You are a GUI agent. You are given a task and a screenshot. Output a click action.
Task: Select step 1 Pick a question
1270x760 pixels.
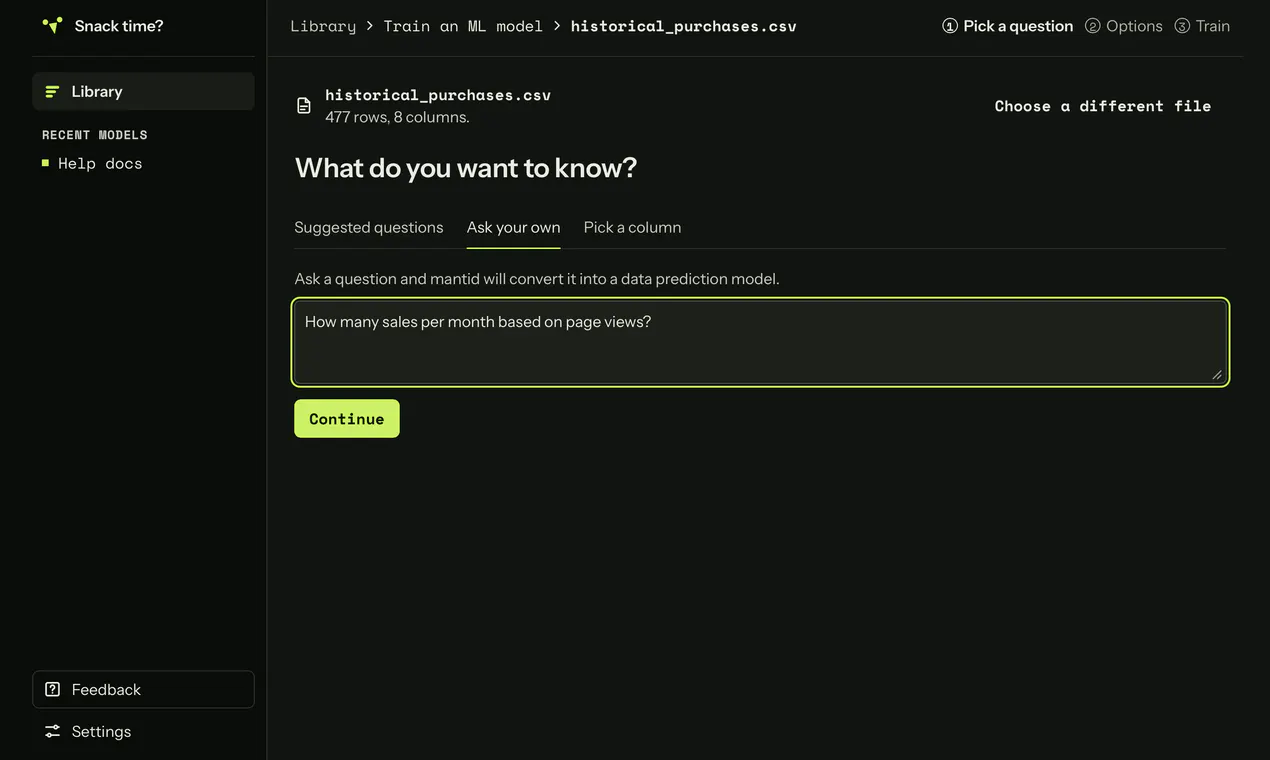click(1008, 26)
